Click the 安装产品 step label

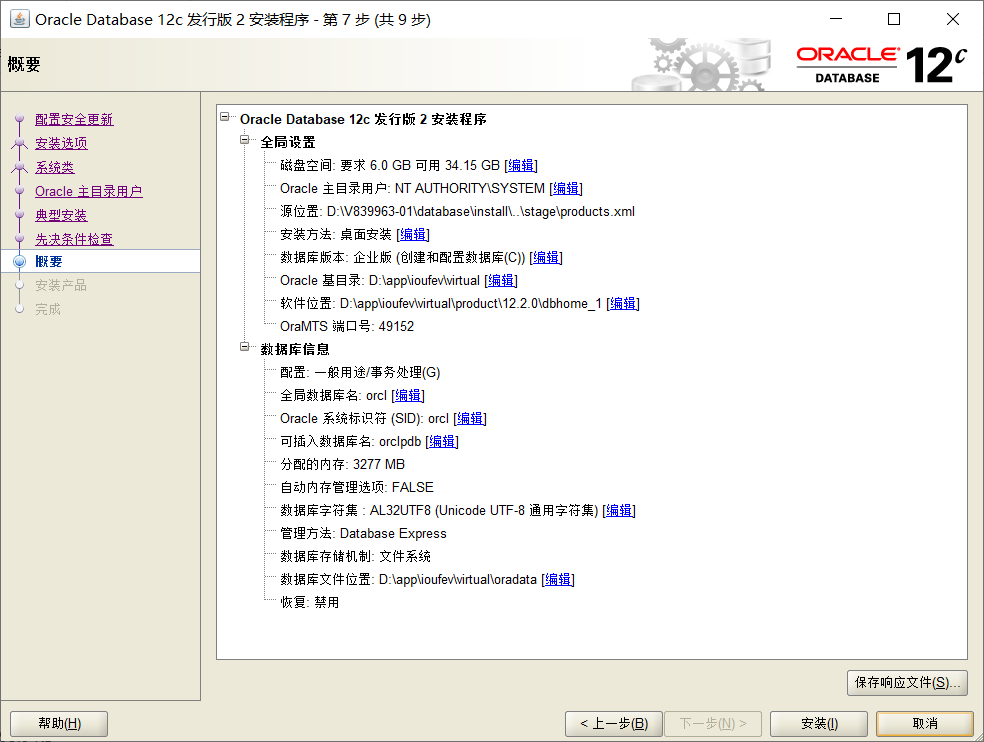tap(61, 285)
